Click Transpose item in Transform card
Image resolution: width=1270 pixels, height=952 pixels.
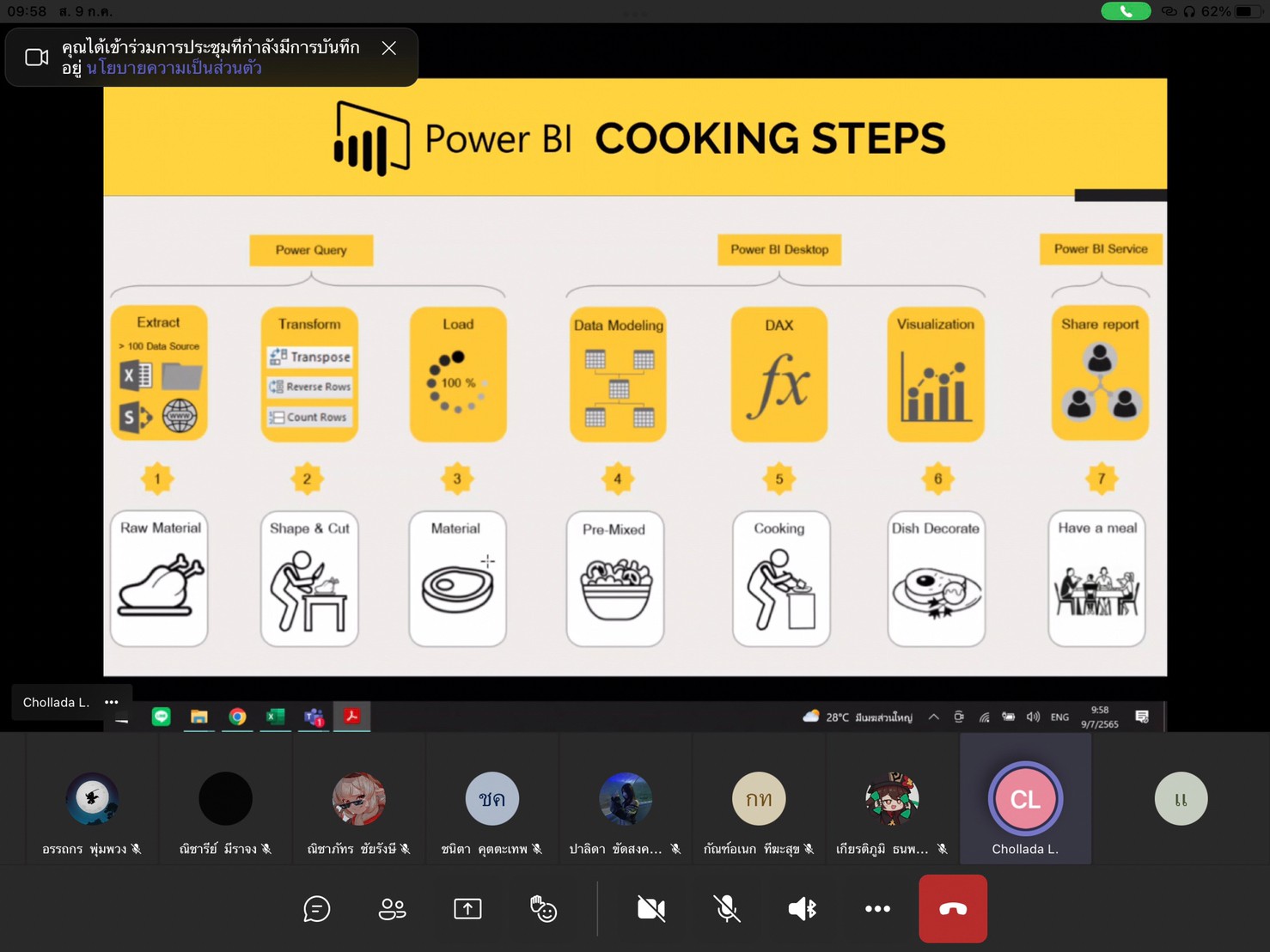coord(310,357)
